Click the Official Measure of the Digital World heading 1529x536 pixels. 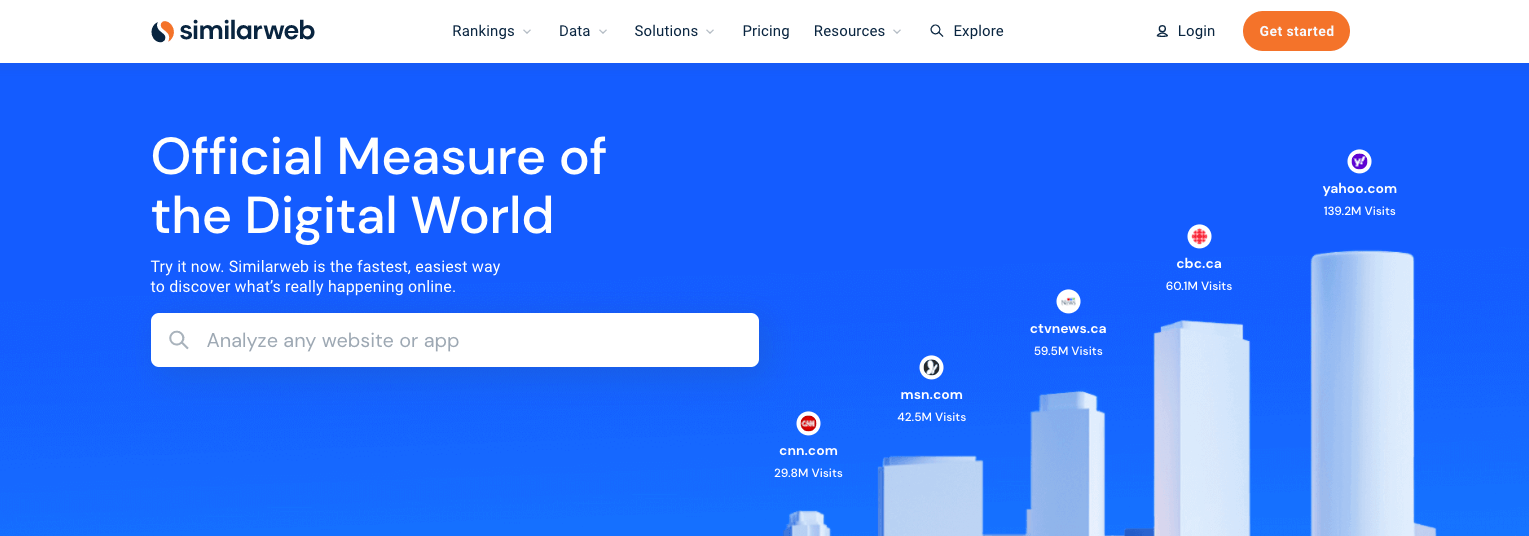(379, 186)
